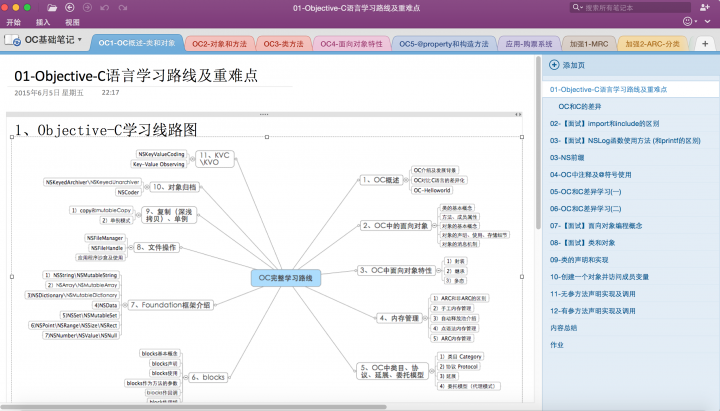Add a new section with plus tab
The image size is (720, 411).
[704, 44]
